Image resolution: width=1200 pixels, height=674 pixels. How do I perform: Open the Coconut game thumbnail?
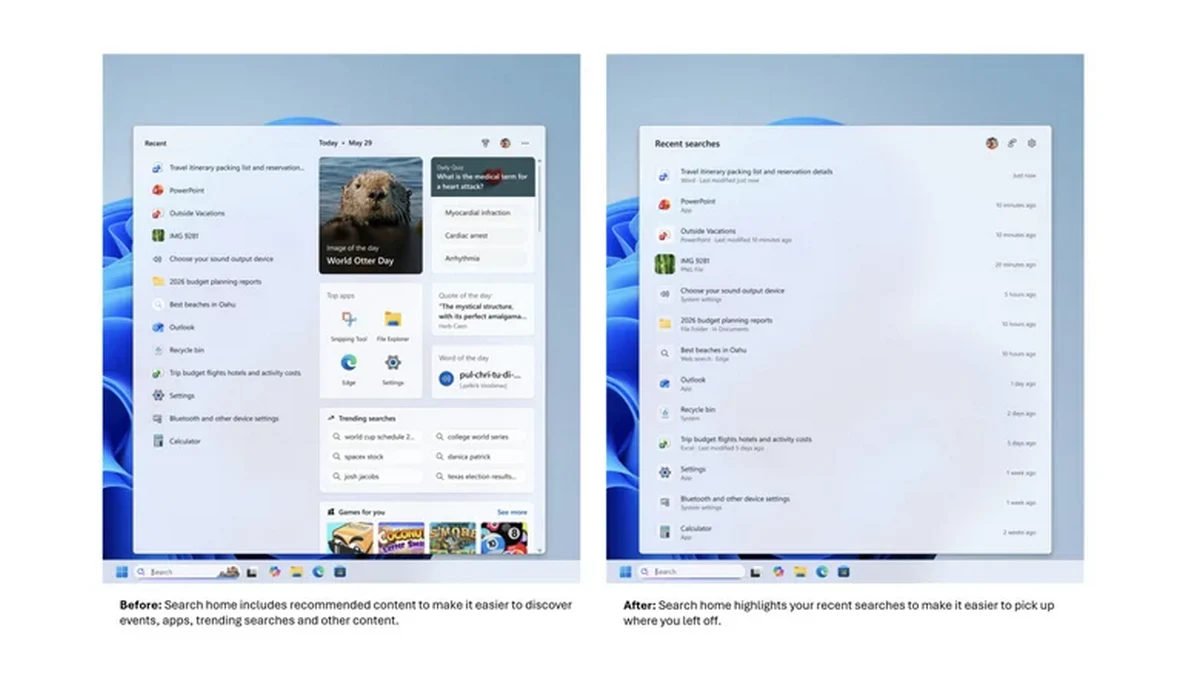point(402,538)
